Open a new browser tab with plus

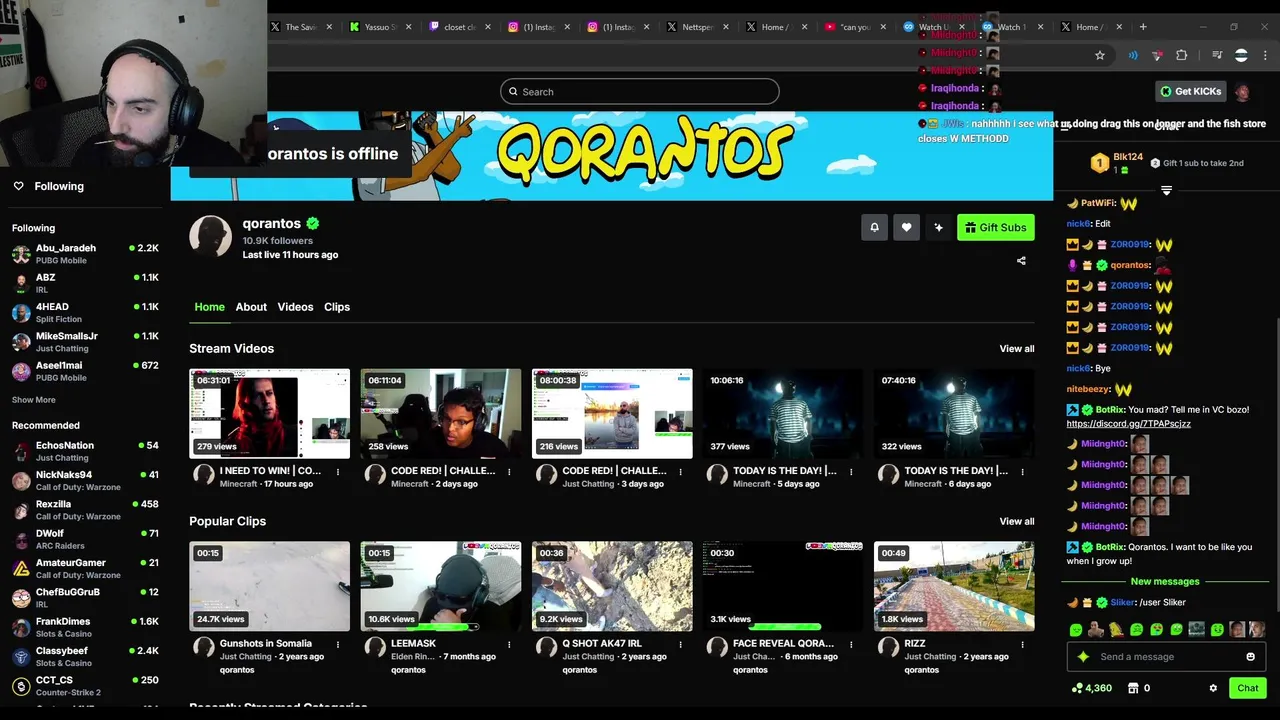pyautogui.click(x=1143, y=27)
